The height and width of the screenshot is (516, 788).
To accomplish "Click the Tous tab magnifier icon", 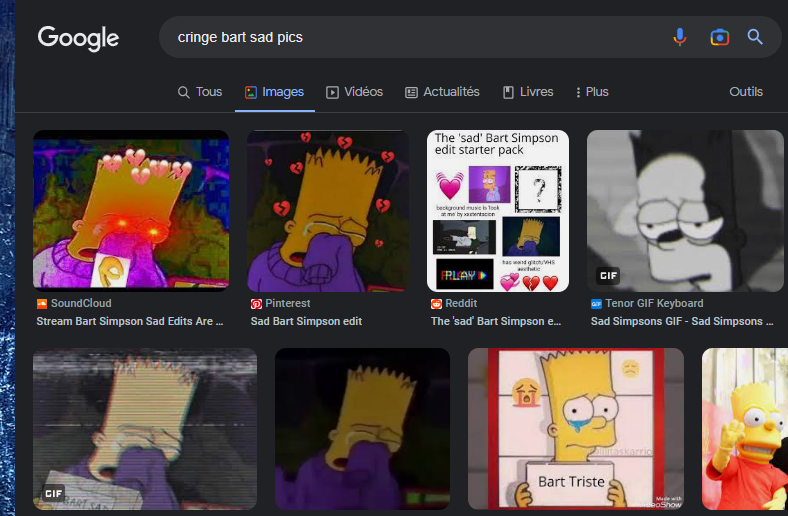I will tap(183, 92).
